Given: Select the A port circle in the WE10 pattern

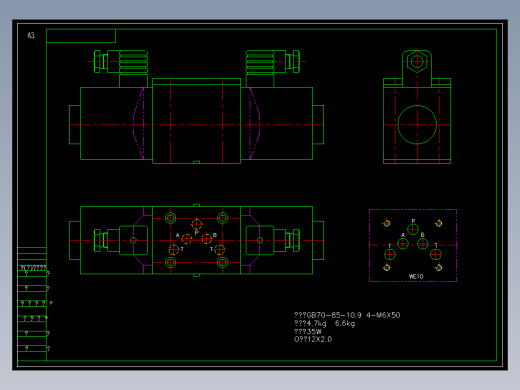Looking at the screenshot, I should point(403,244).
